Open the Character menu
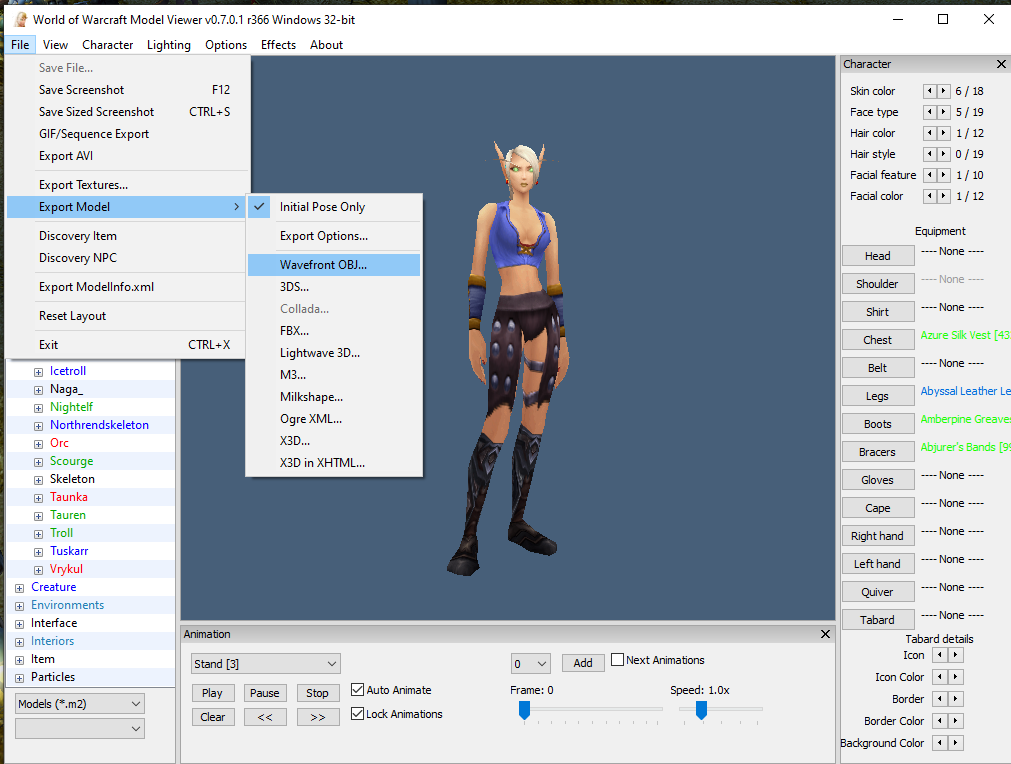This screenshot has width=1011, height=764. (x=108, y=44)
